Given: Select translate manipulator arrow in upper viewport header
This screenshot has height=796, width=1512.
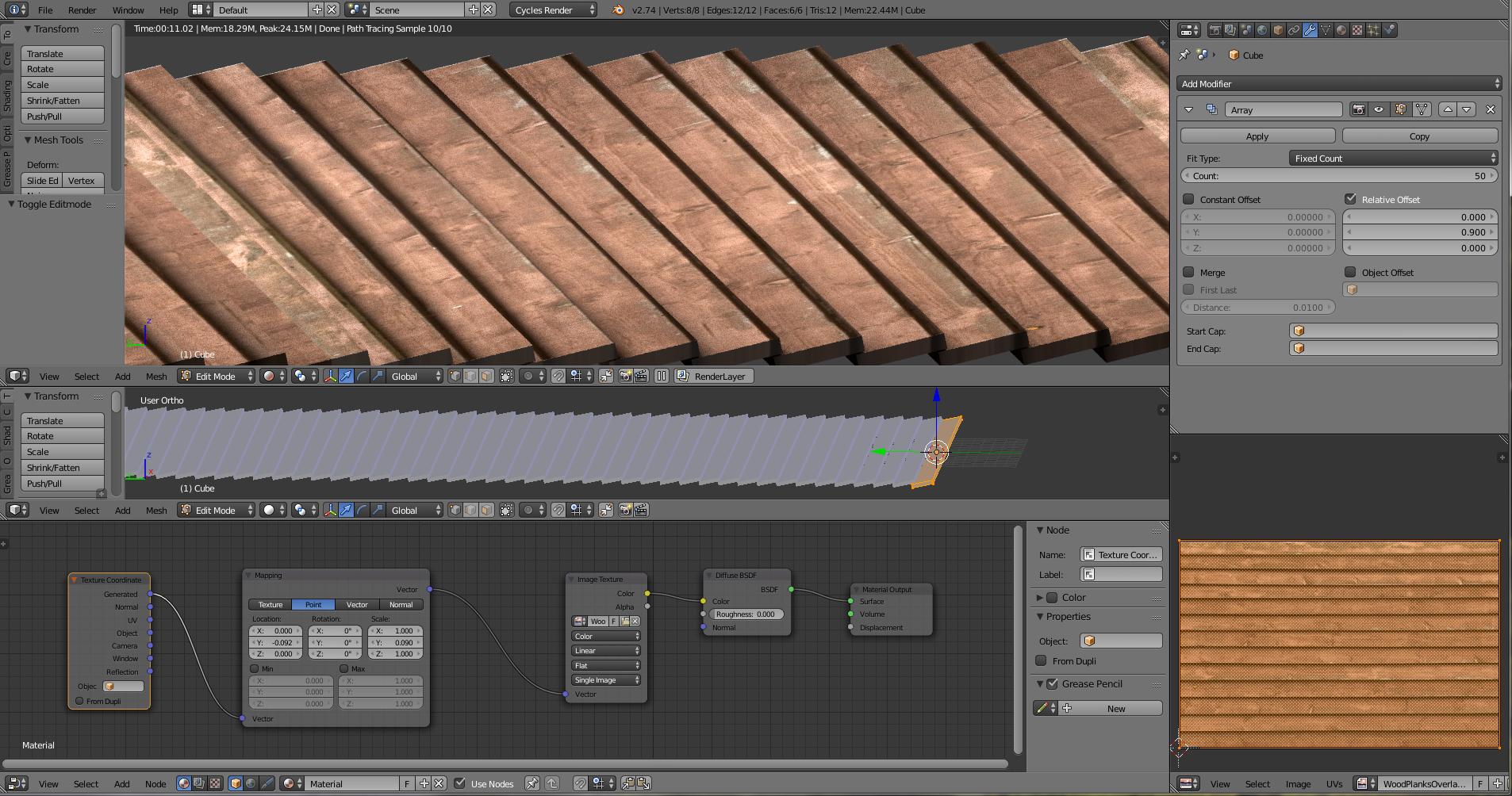Looking at the screenshot, I should (347, 376).
